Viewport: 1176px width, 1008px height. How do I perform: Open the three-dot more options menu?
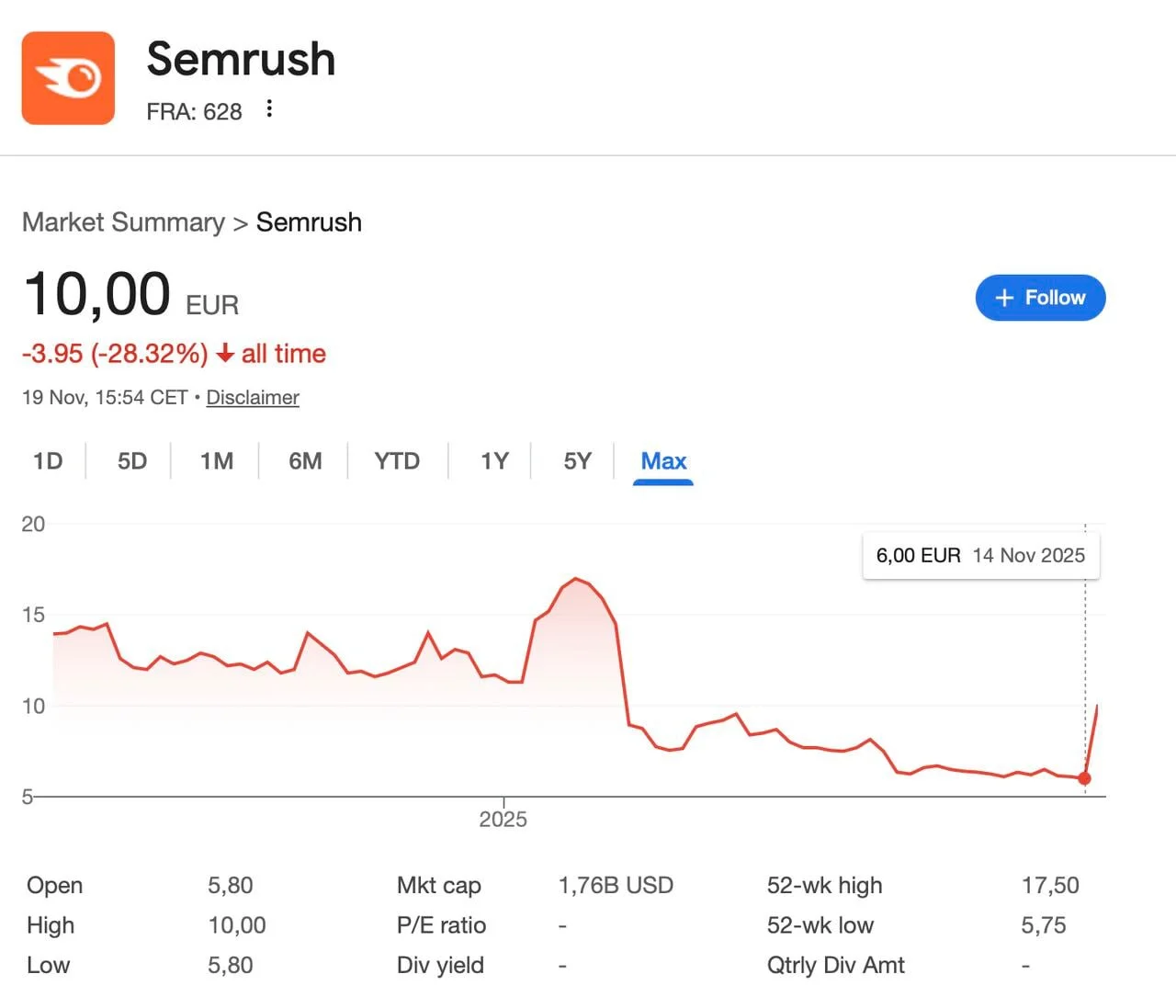click(x=269, y=109)
